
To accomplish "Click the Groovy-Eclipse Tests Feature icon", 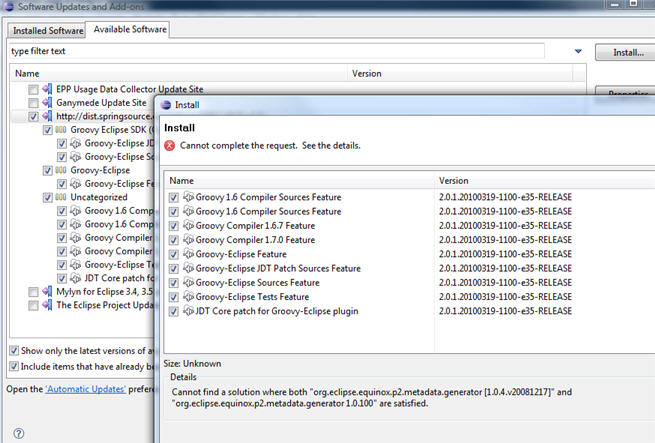I will point(188,297).
